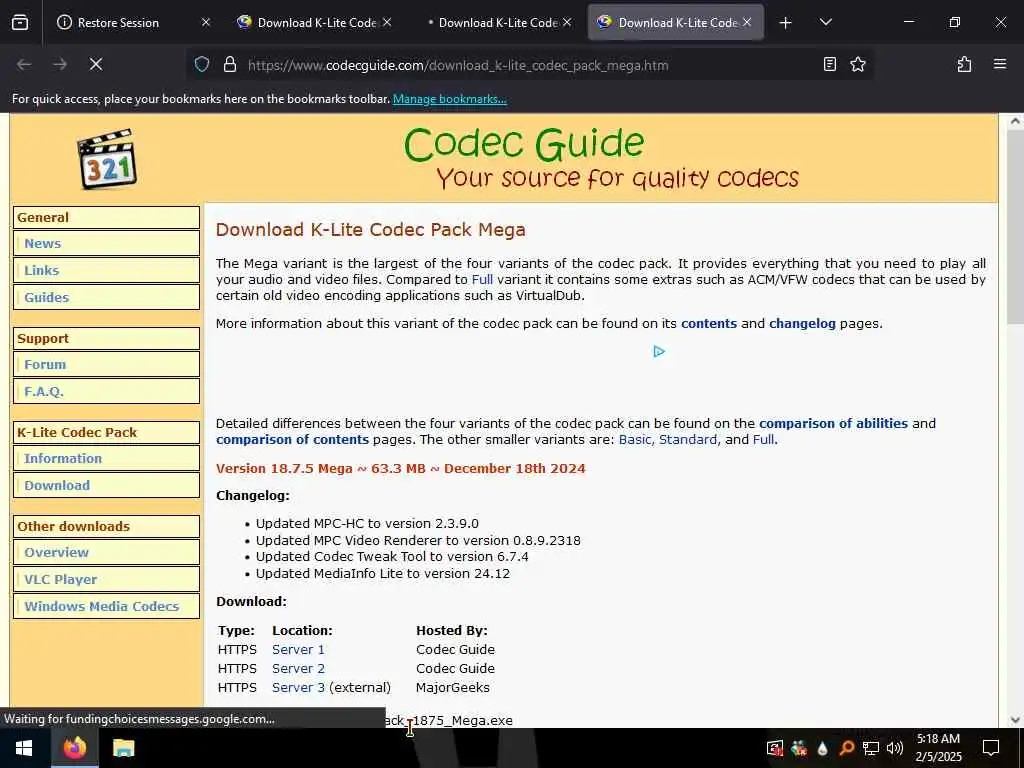
Task: Open a new tab with the plus button
Action: pyautogui.click(x=786, y=23)
